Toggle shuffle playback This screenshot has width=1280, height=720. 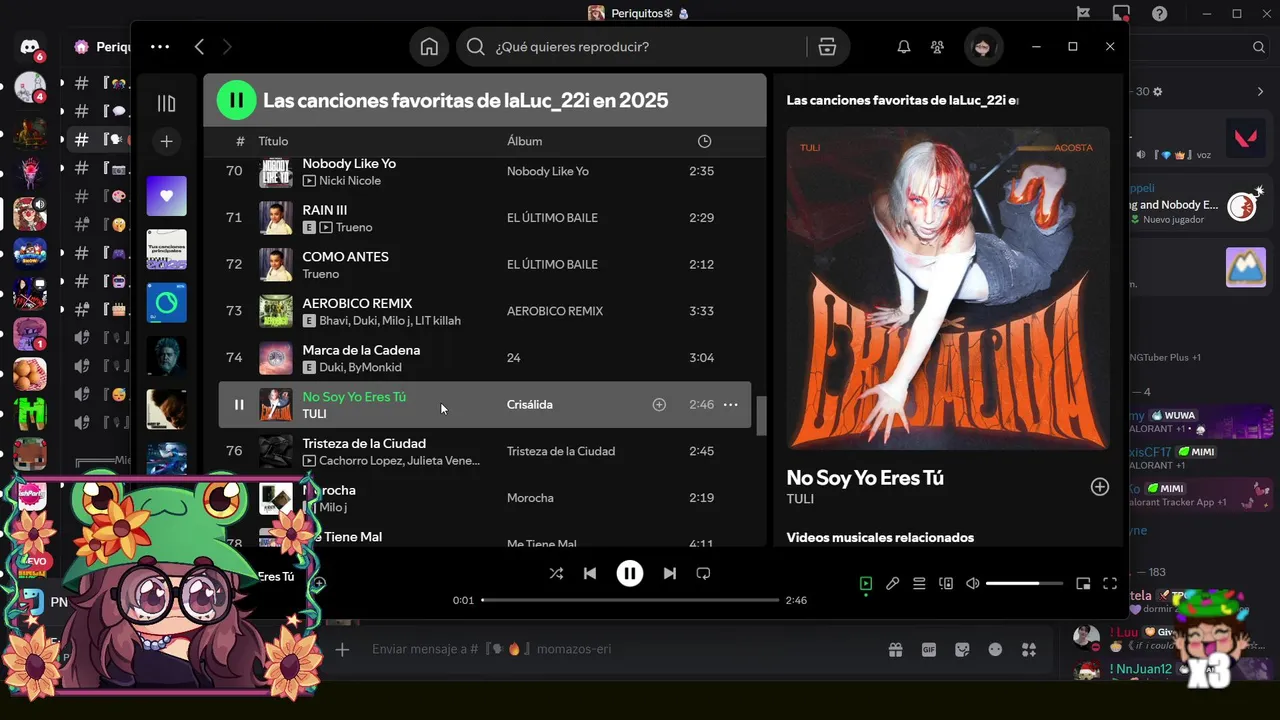tap(556, 573)
